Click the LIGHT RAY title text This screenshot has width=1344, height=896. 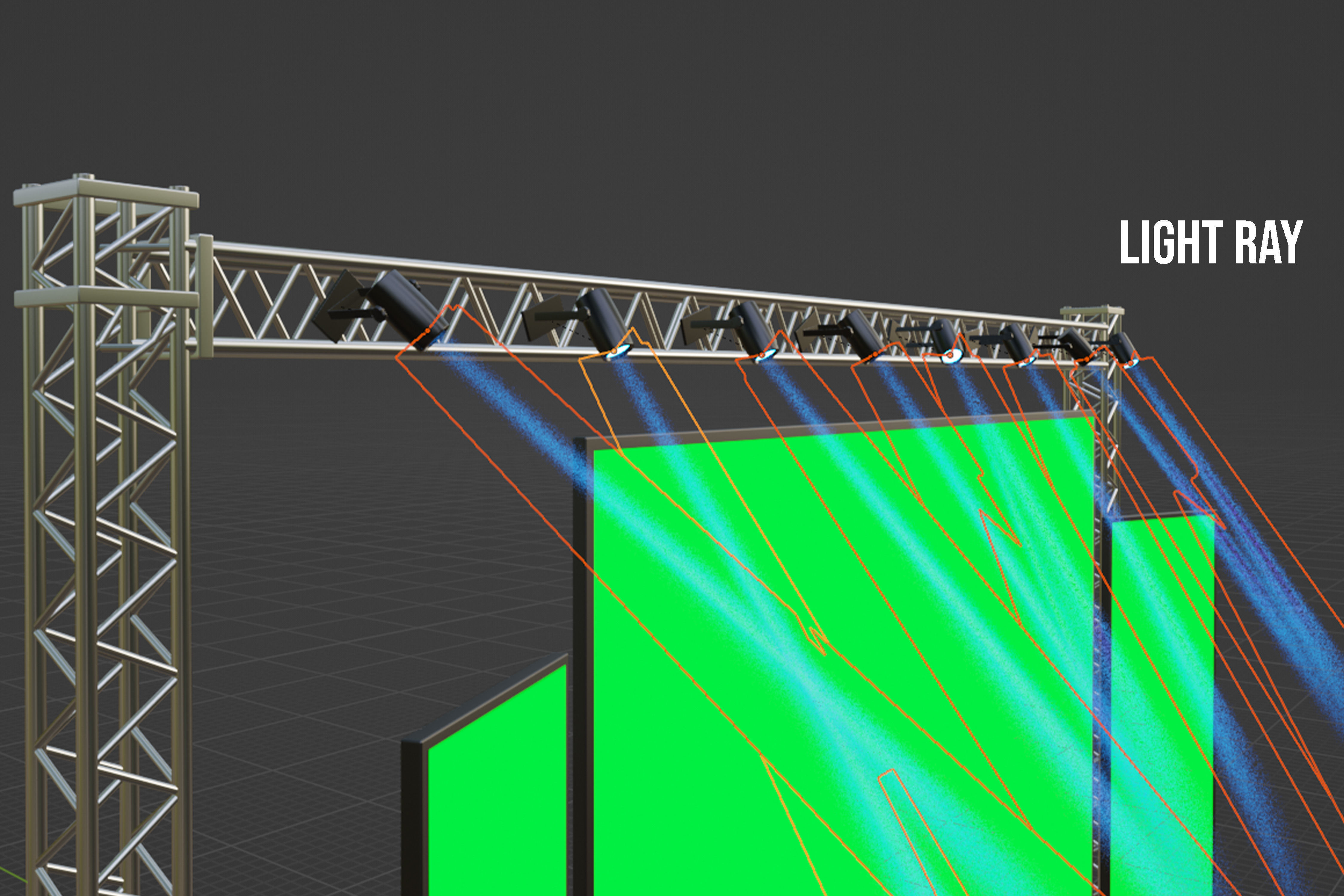(1211, 242)
